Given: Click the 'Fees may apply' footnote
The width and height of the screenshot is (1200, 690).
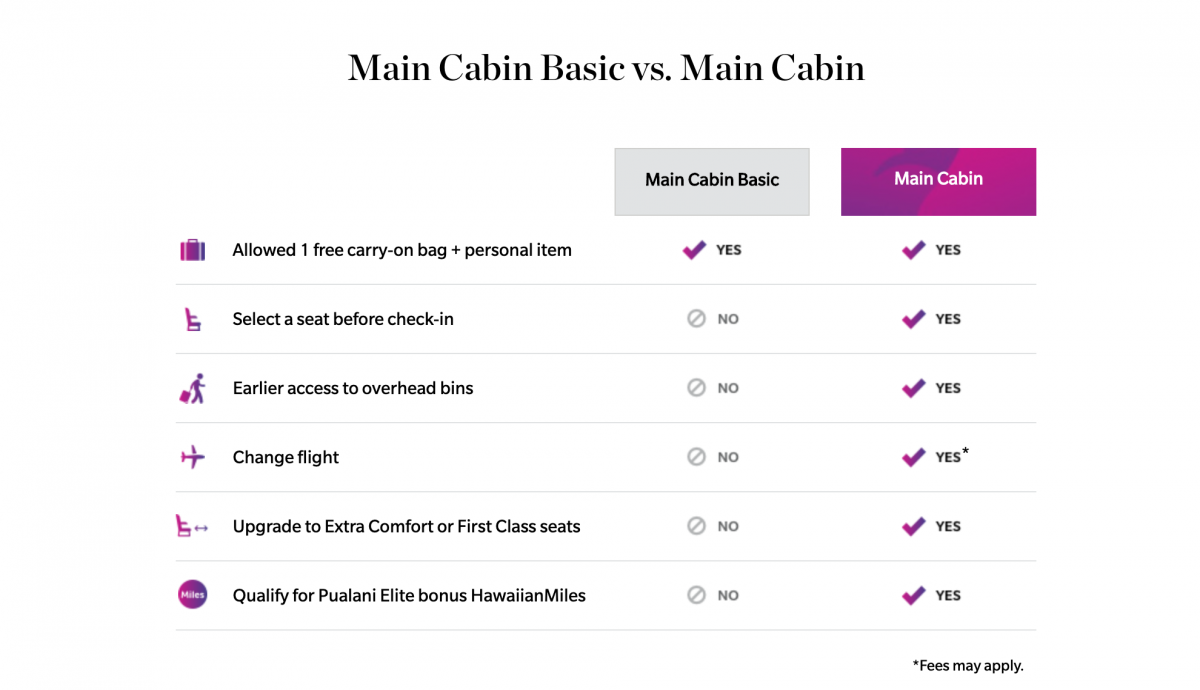Looking at the screenshot, I should coord(968,665).
